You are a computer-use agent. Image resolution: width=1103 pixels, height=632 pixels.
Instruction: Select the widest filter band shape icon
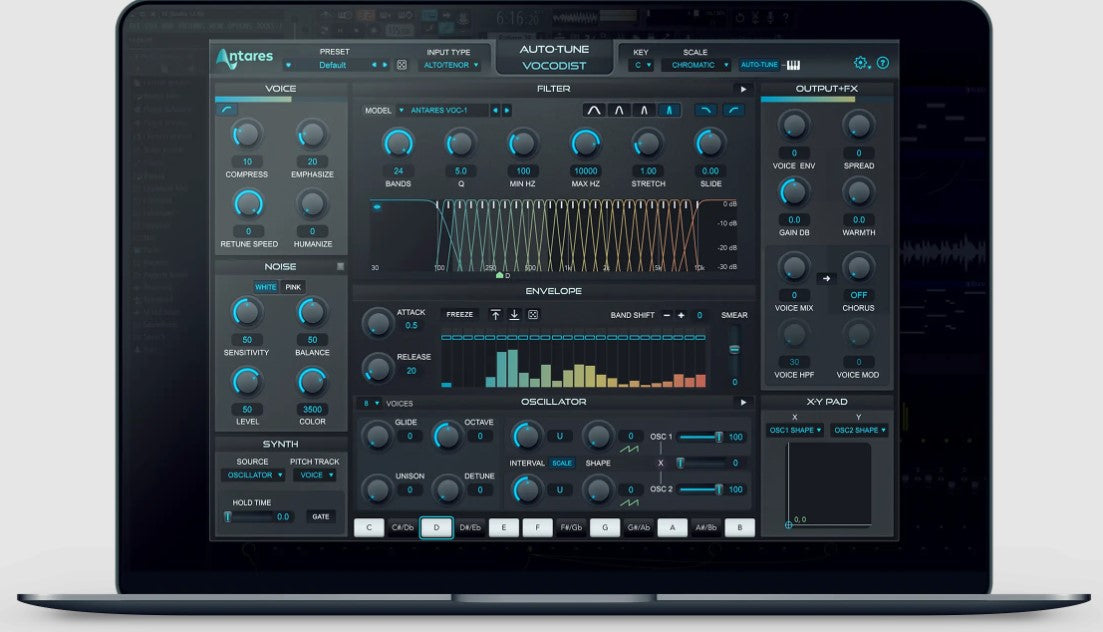click(x=594, y=110)
